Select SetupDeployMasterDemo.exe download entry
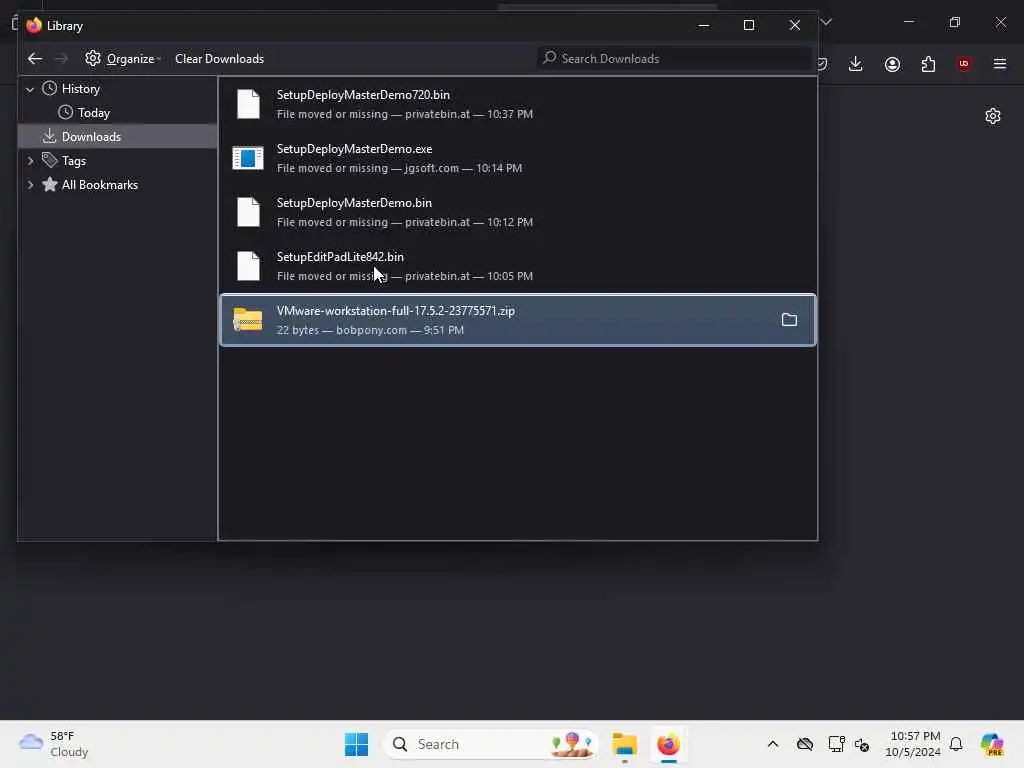 pos(518,159)
